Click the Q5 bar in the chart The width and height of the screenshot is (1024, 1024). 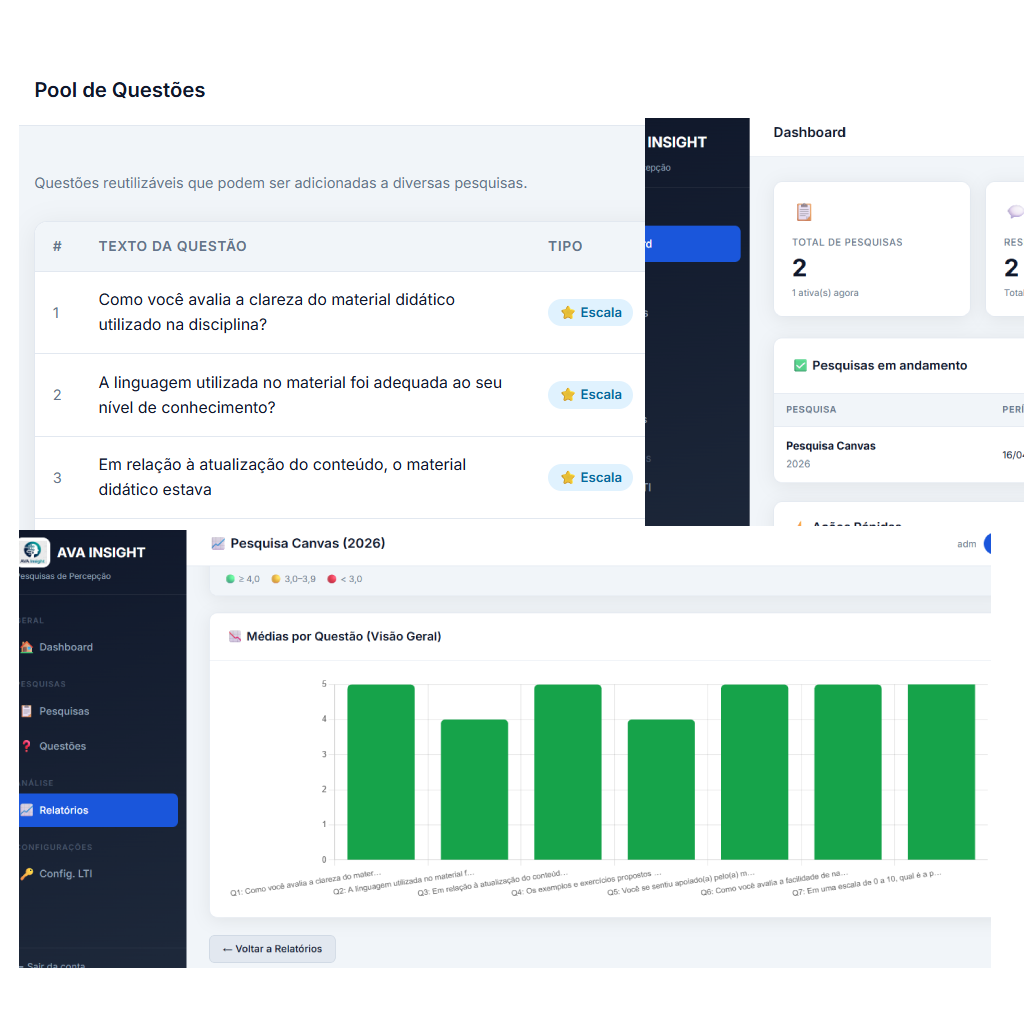coord(754,772)
